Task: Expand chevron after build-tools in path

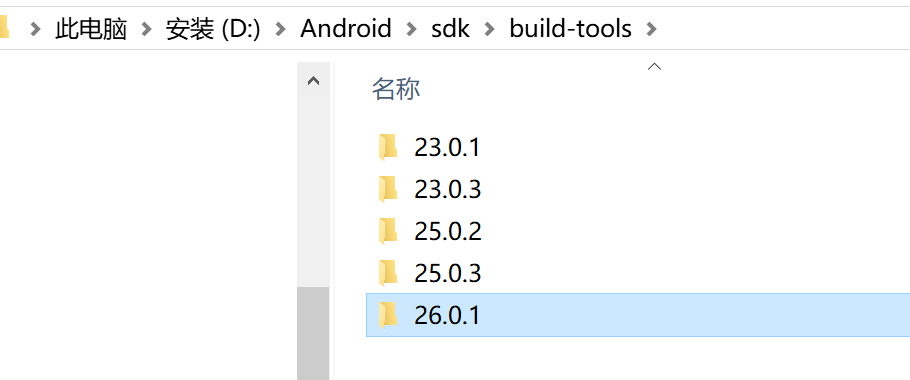Action: (x=652, y=28)
